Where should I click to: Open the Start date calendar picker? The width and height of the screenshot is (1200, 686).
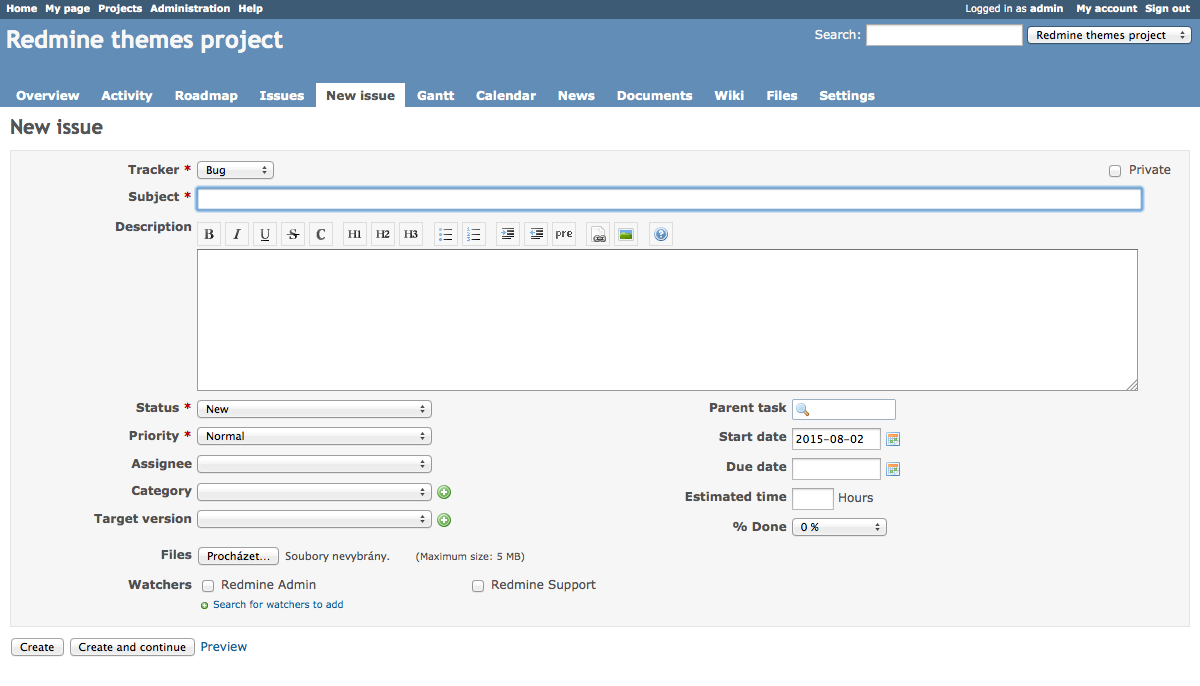[x=894, y=439]
